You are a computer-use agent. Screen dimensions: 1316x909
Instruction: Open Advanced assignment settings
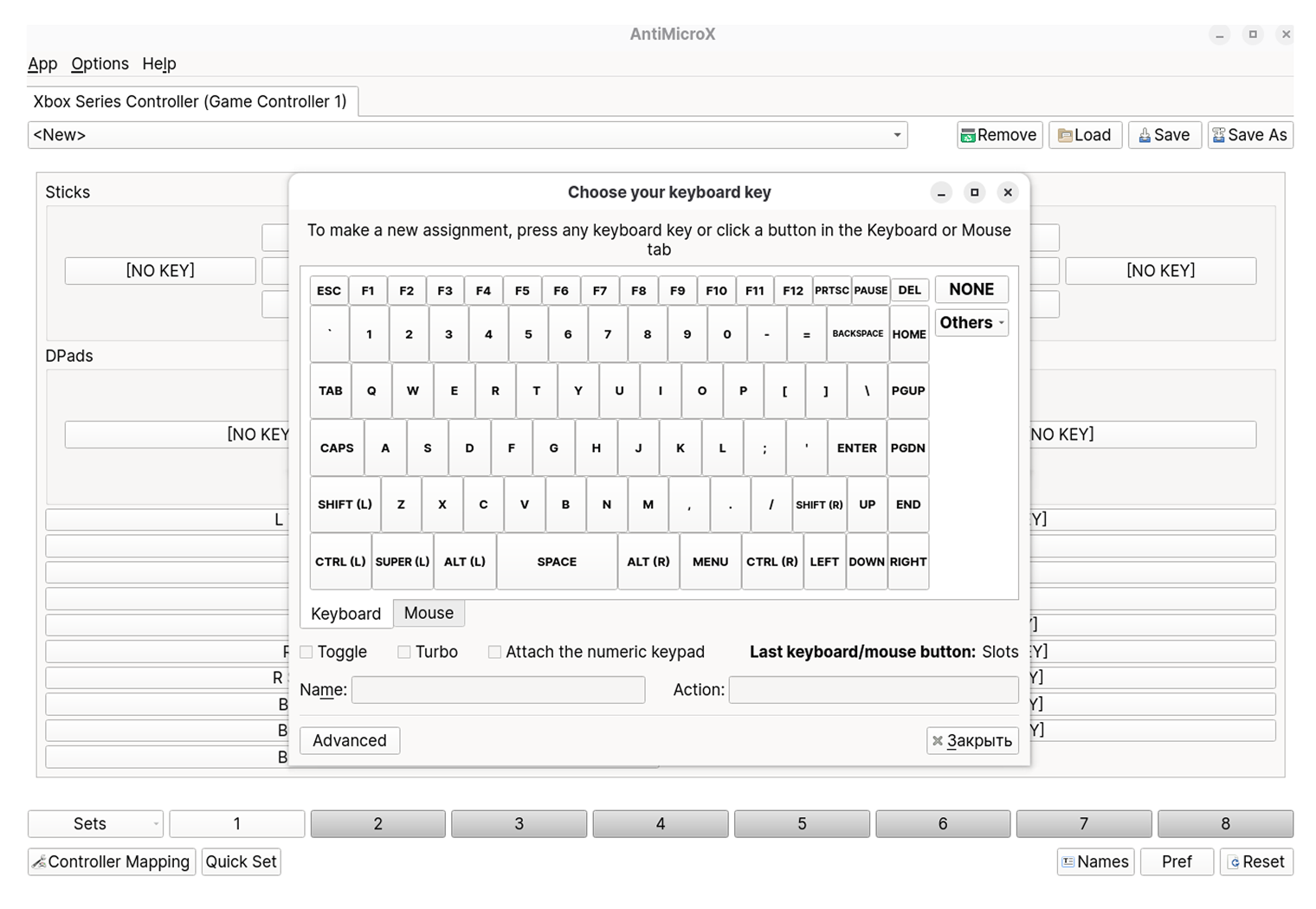[x=350, y=740]
